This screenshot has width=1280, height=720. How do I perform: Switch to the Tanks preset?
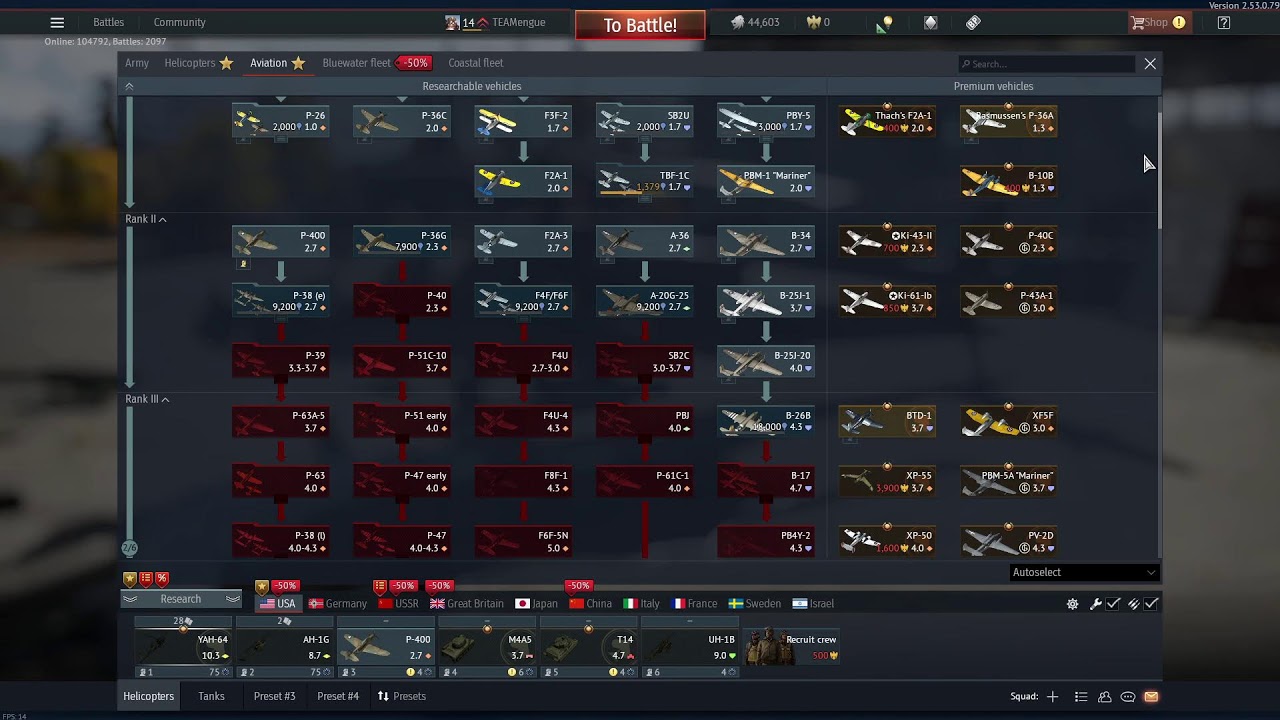point(211,696)
